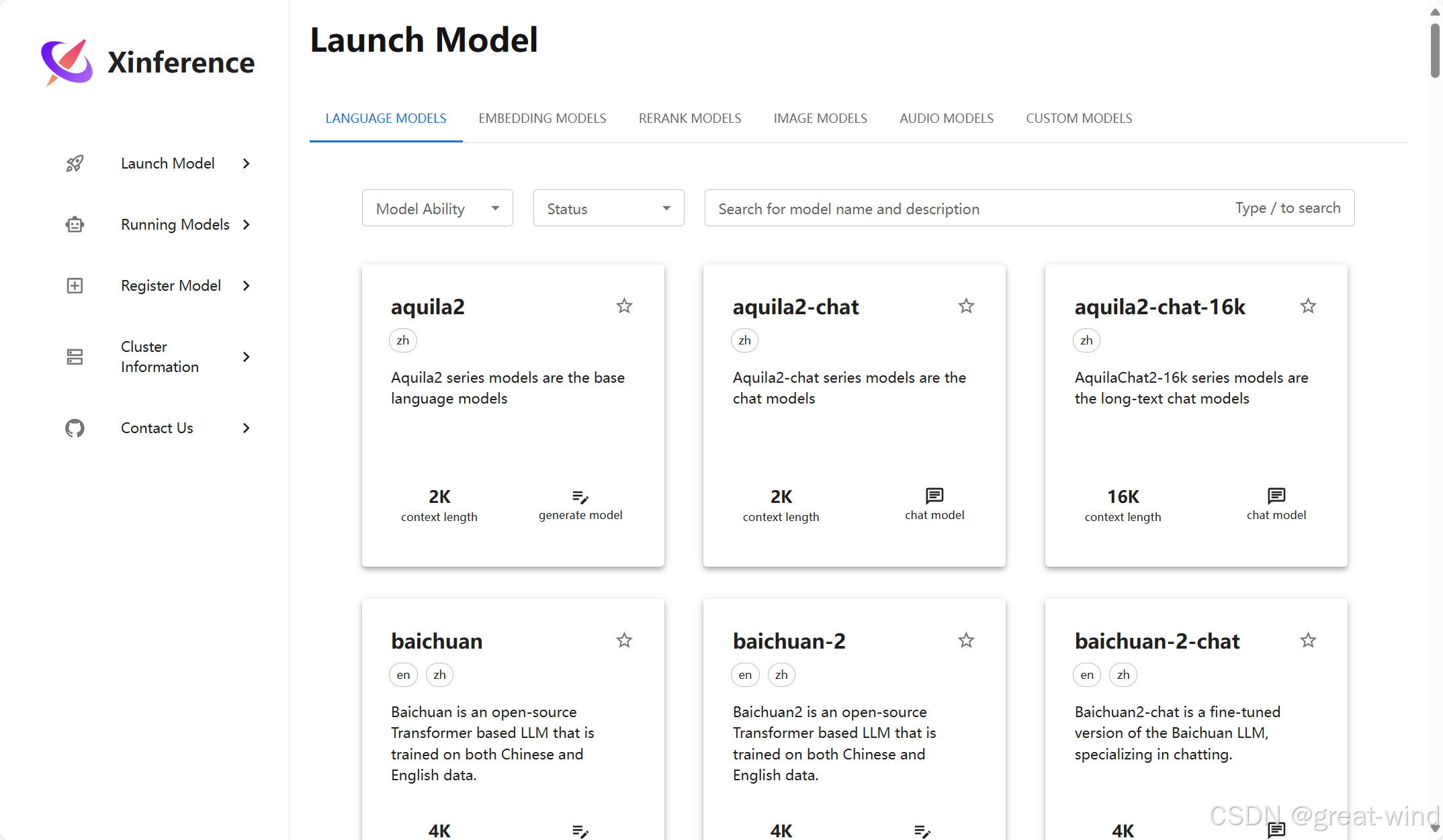Click the GitHub icon beside Contact Us
The image size is (1443, 840).
pyautogui.click(x=75, y=428)
